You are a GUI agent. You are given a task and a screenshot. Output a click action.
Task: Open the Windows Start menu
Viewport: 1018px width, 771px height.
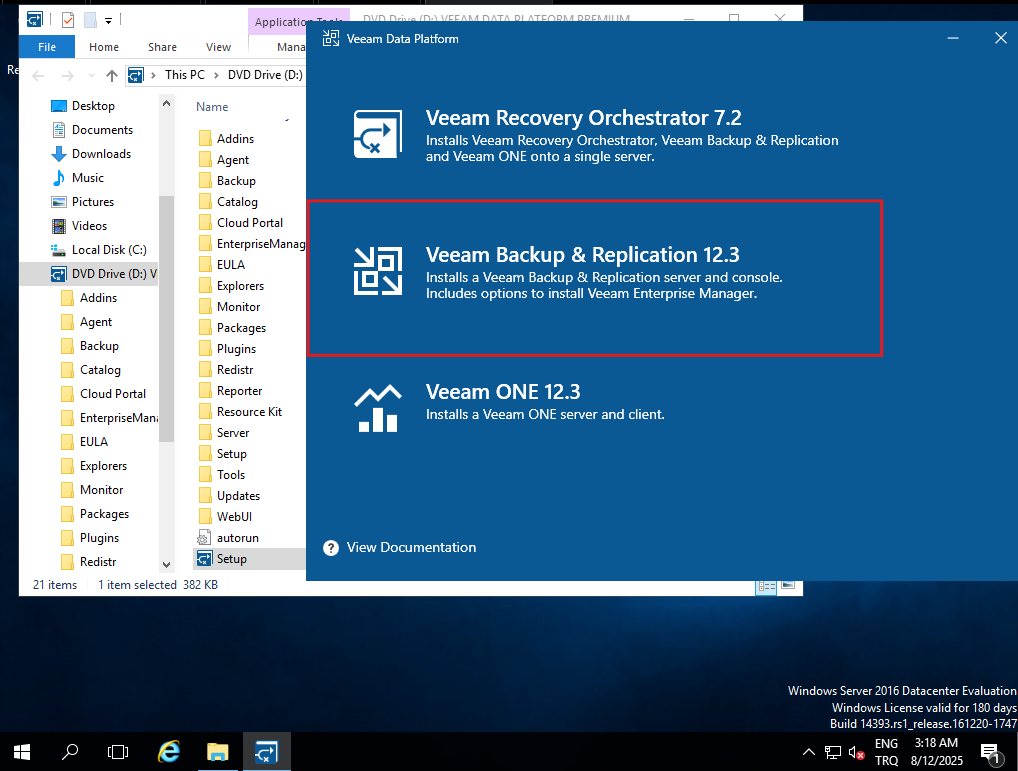[21, 752]
